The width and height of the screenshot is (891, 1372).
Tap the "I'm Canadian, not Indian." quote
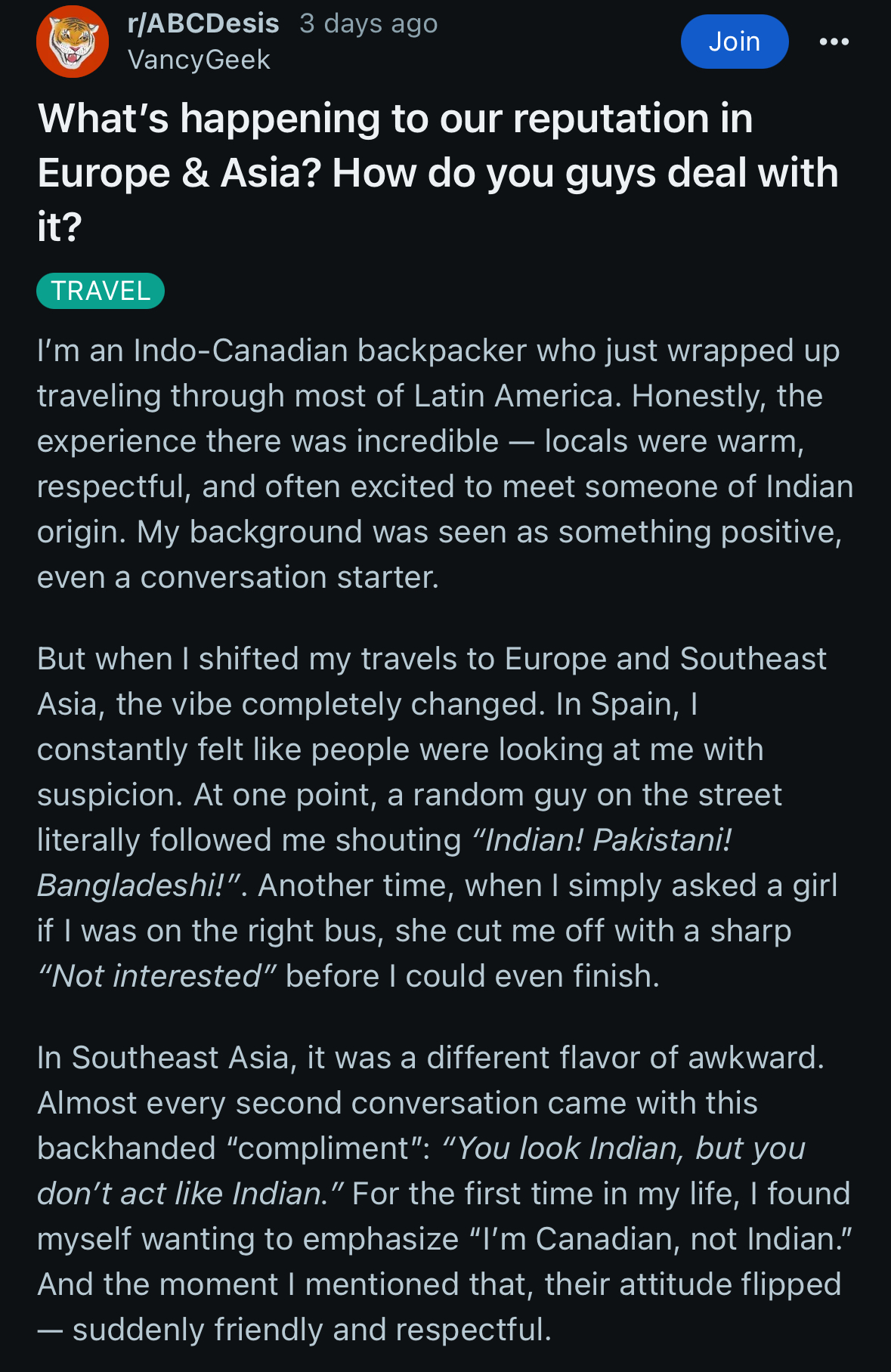click(x=661, y=1239)
